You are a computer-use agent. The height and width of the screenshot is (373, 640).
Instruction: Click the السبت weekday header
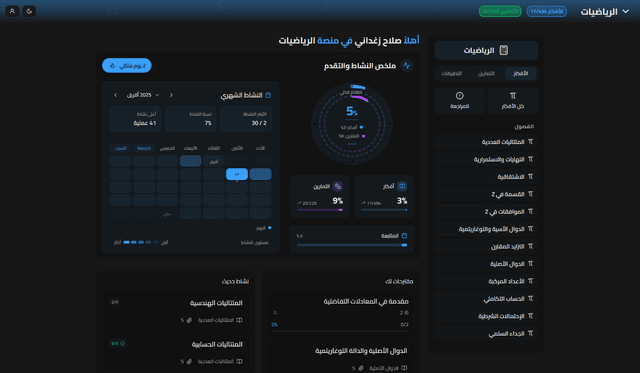click(120, 148)
